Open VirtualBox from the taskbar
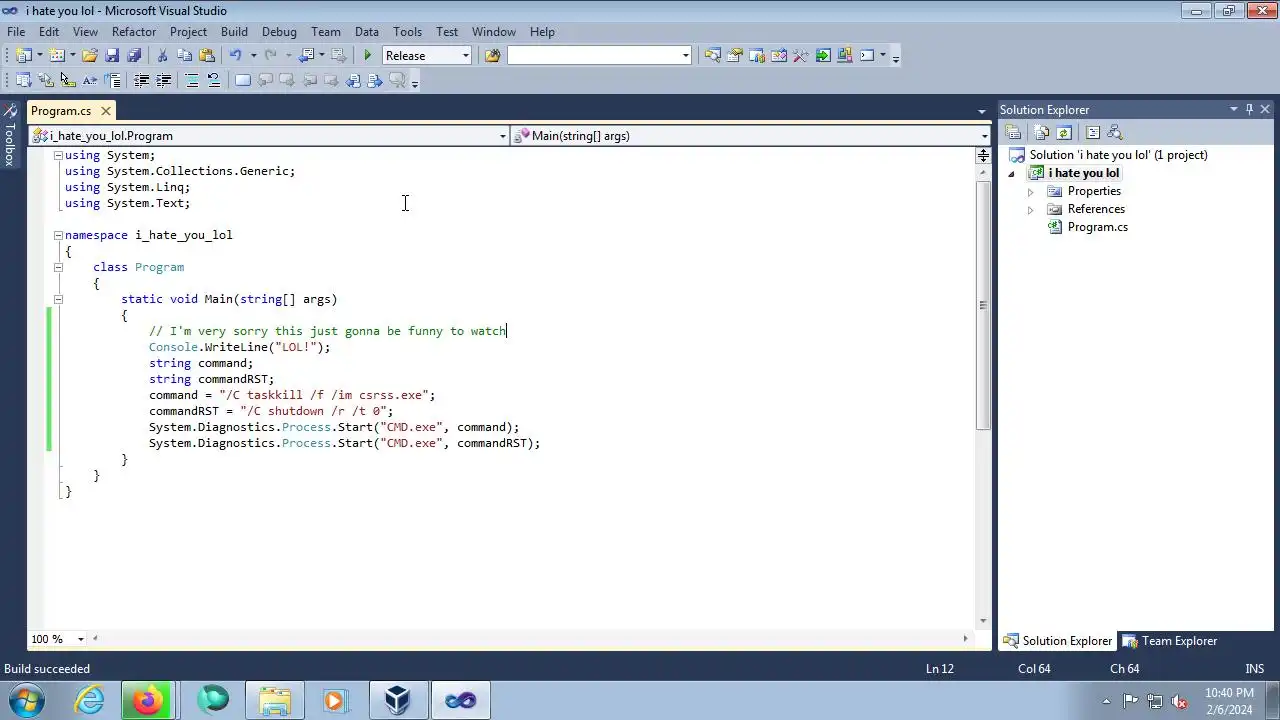Image resolution: width=1280 pixels, height=720 pixels. click(398, 700)
